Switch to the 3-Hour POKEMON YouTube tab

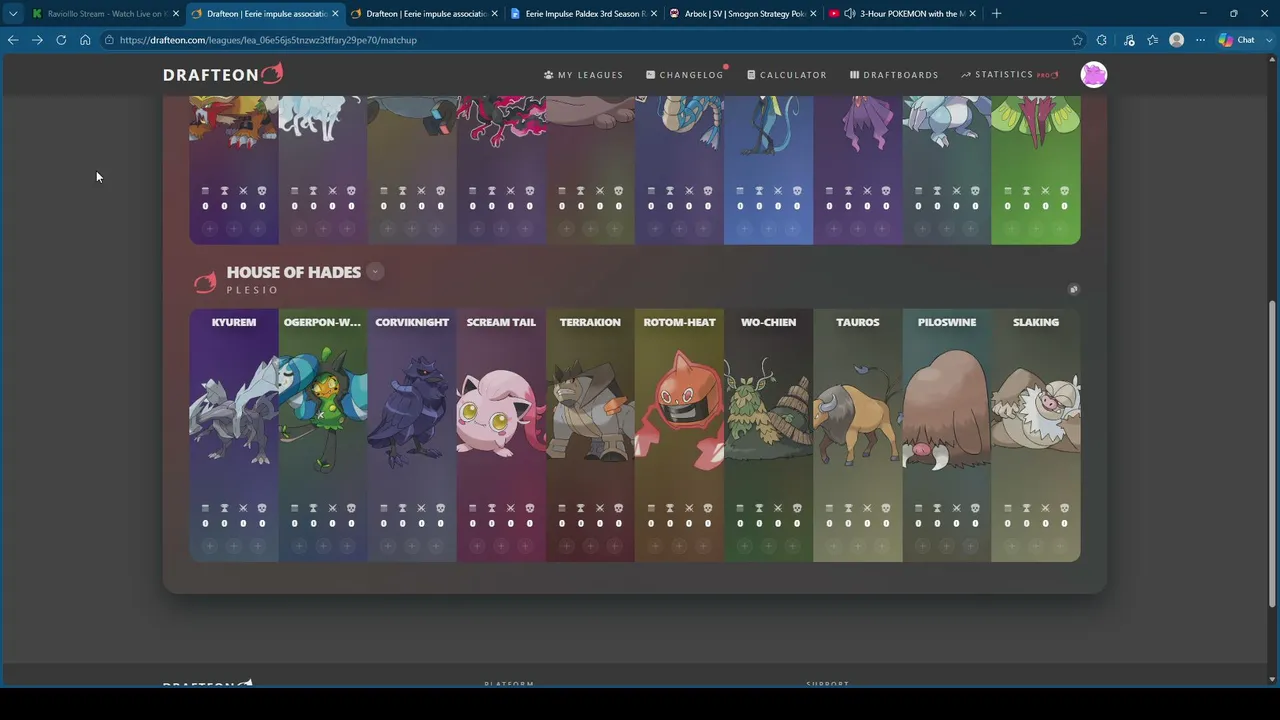pos(901,14)
